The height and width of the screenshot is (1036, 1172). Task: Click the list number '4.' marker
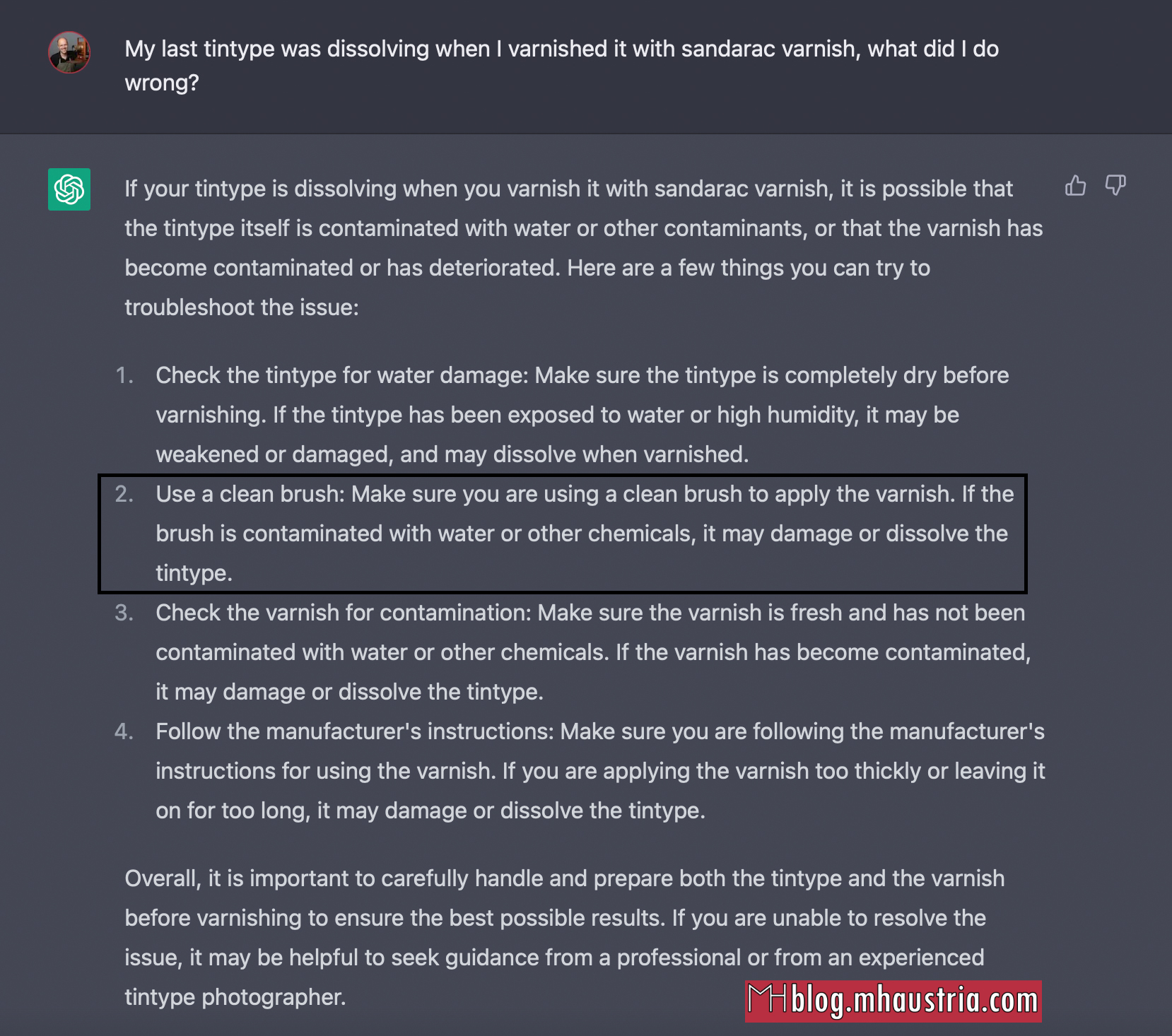[124, 731]
